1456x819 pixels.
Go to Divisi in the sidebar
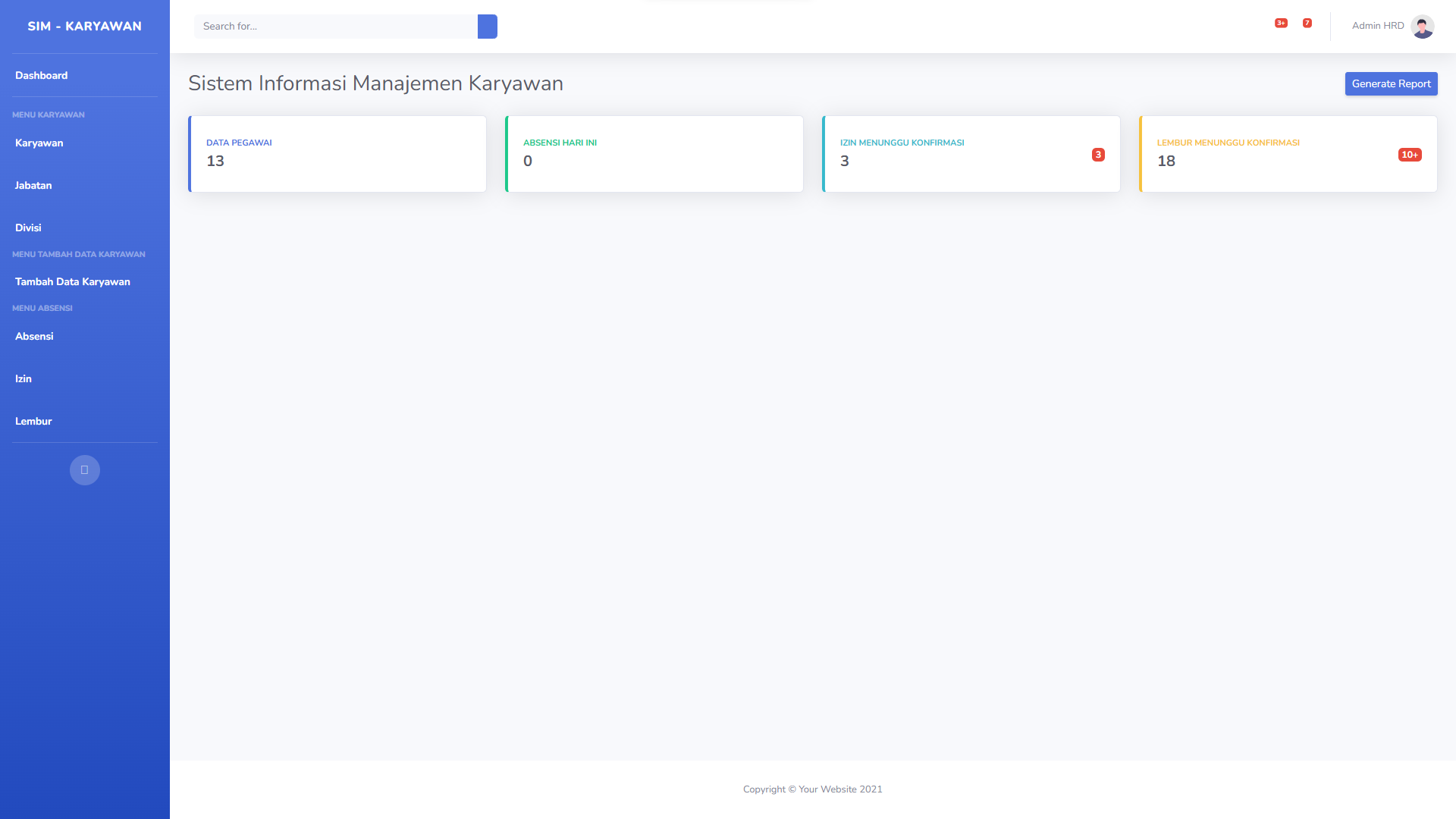click(x=28, y=228)
